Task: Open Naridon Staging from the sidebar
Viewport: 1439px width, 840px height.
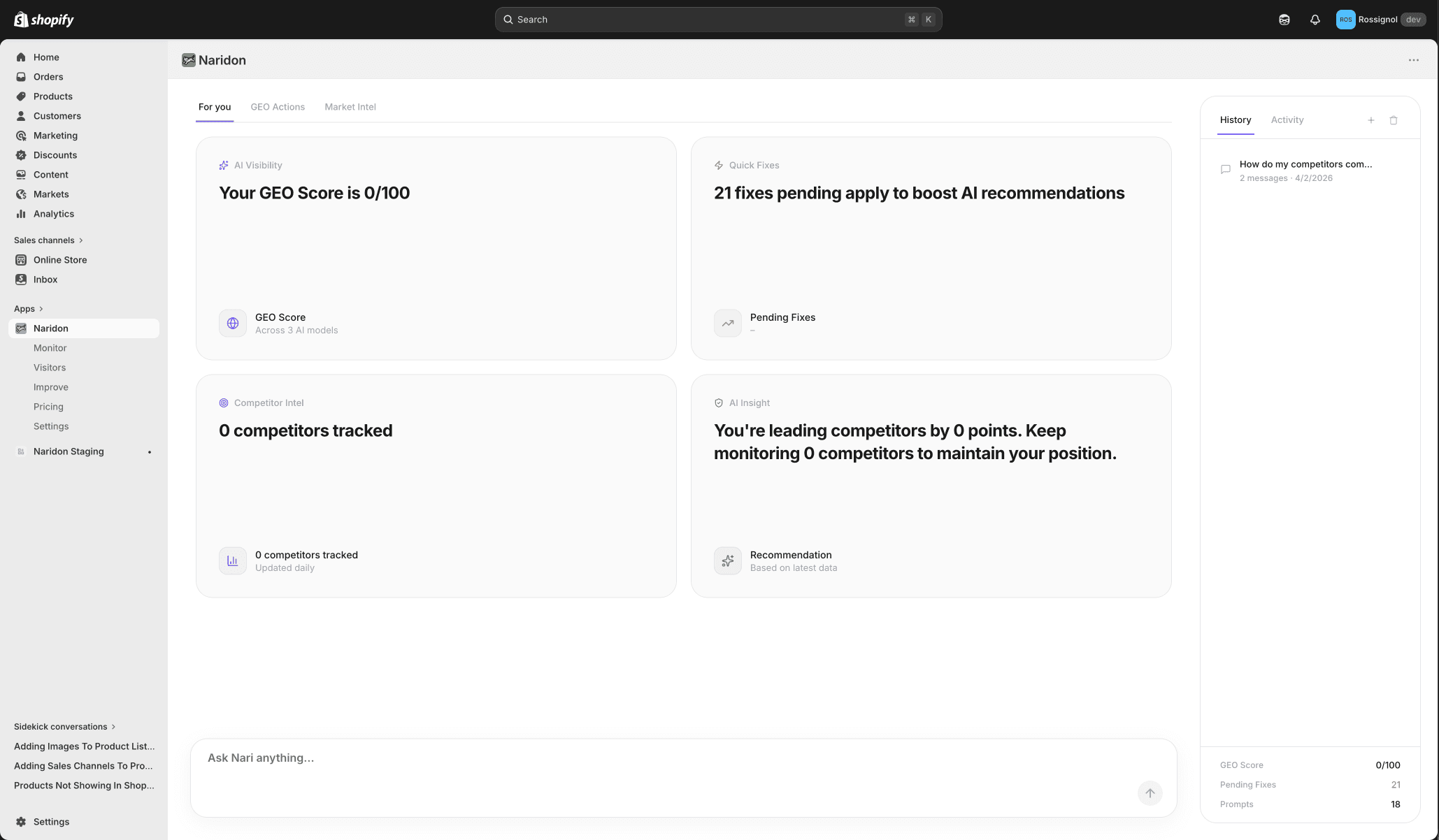Action: [x=68, y=451]
